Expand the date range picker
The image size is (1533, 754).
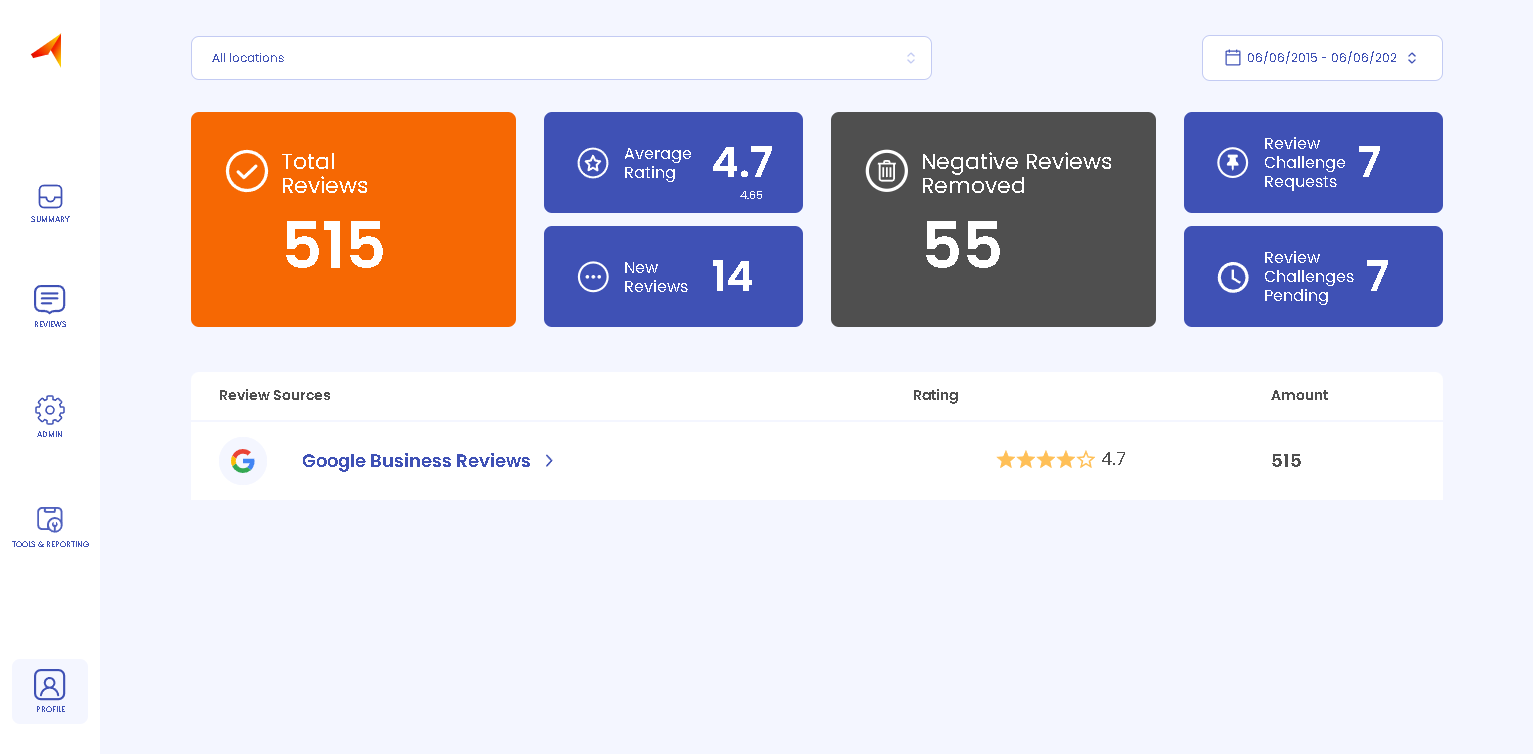pos(1322,58)
